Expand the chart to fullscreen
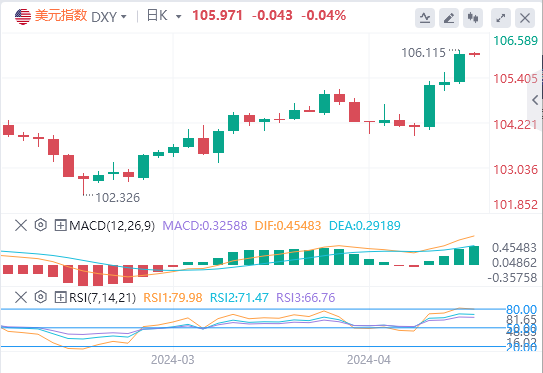 pos(501,17)
